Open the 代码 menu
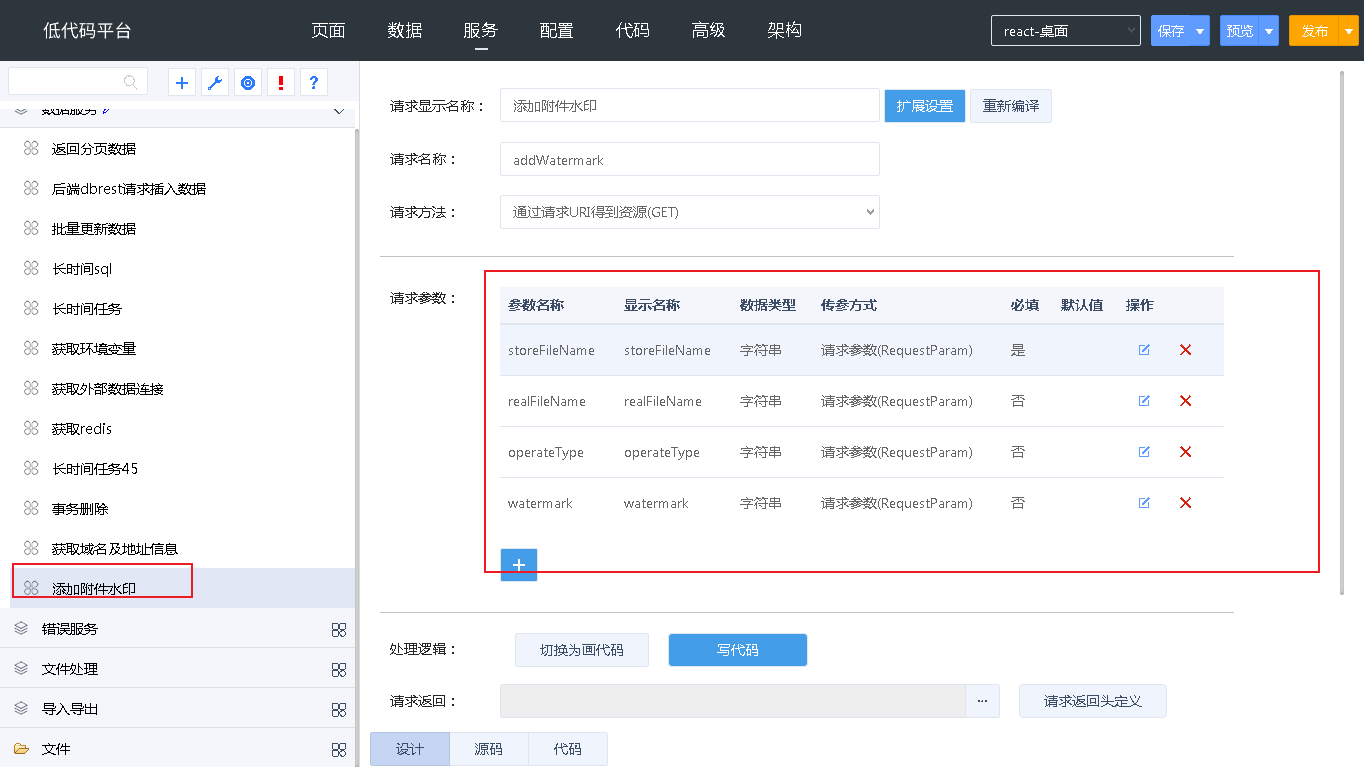 [x=632, y=31]
